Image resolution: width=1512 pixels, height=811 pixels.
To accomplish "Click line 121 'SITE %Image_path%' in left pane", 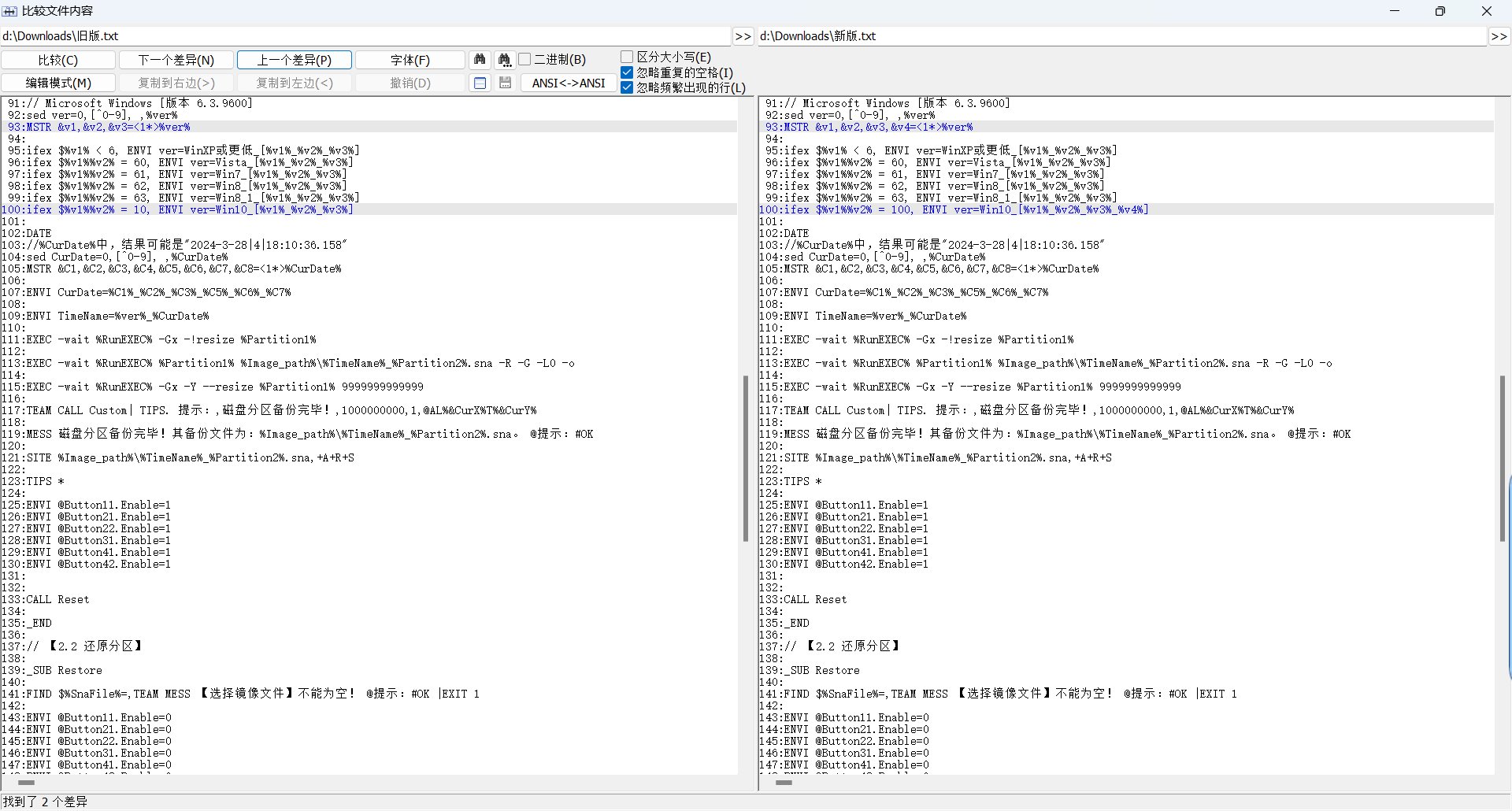I will tap(178, 457).
